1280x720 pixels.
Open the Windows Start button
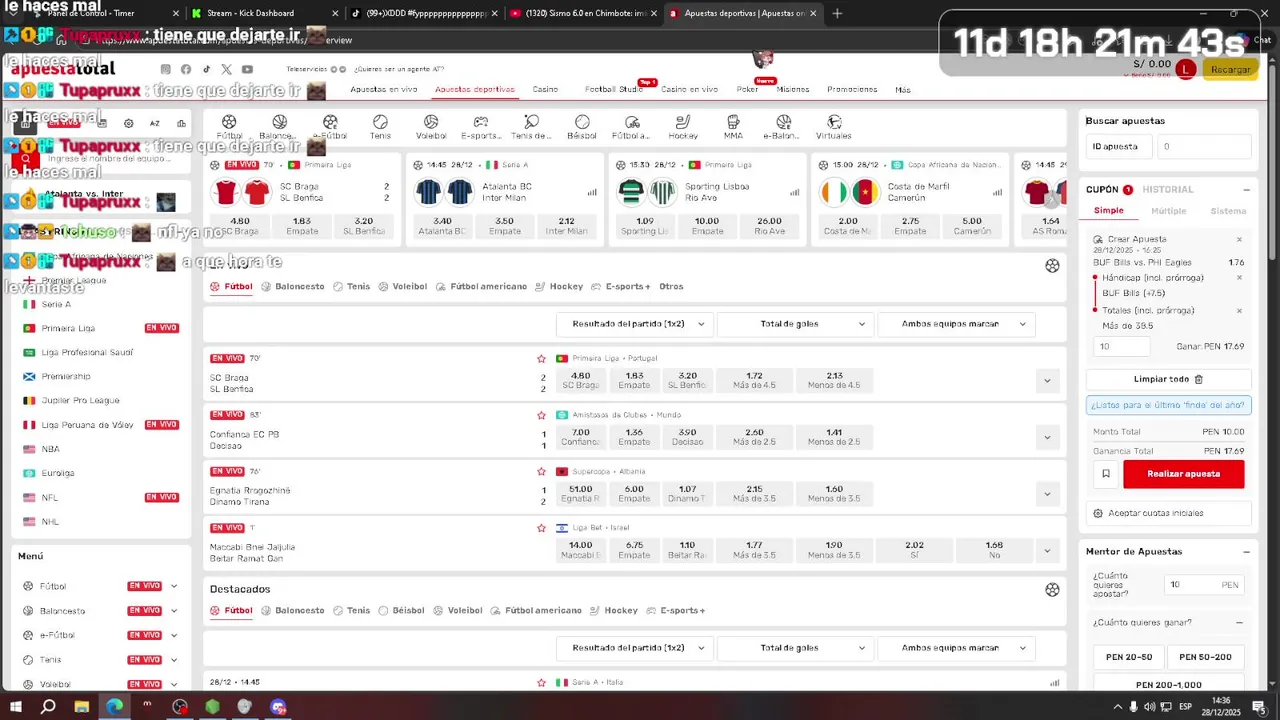click(x=17, y=706)
